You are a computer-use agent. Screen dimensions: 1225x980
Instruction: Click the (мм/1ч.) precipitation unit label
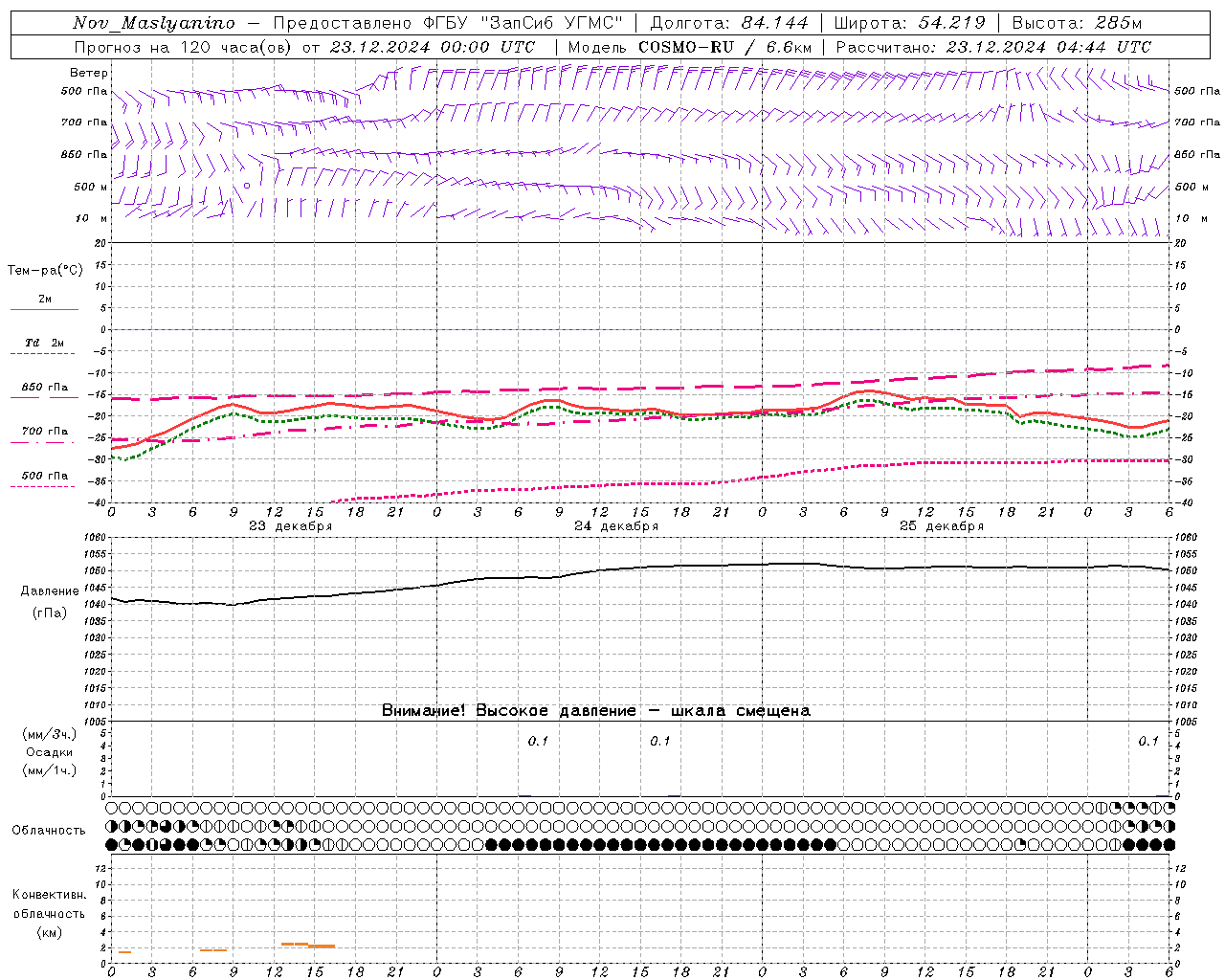click(x=50, y=770)
